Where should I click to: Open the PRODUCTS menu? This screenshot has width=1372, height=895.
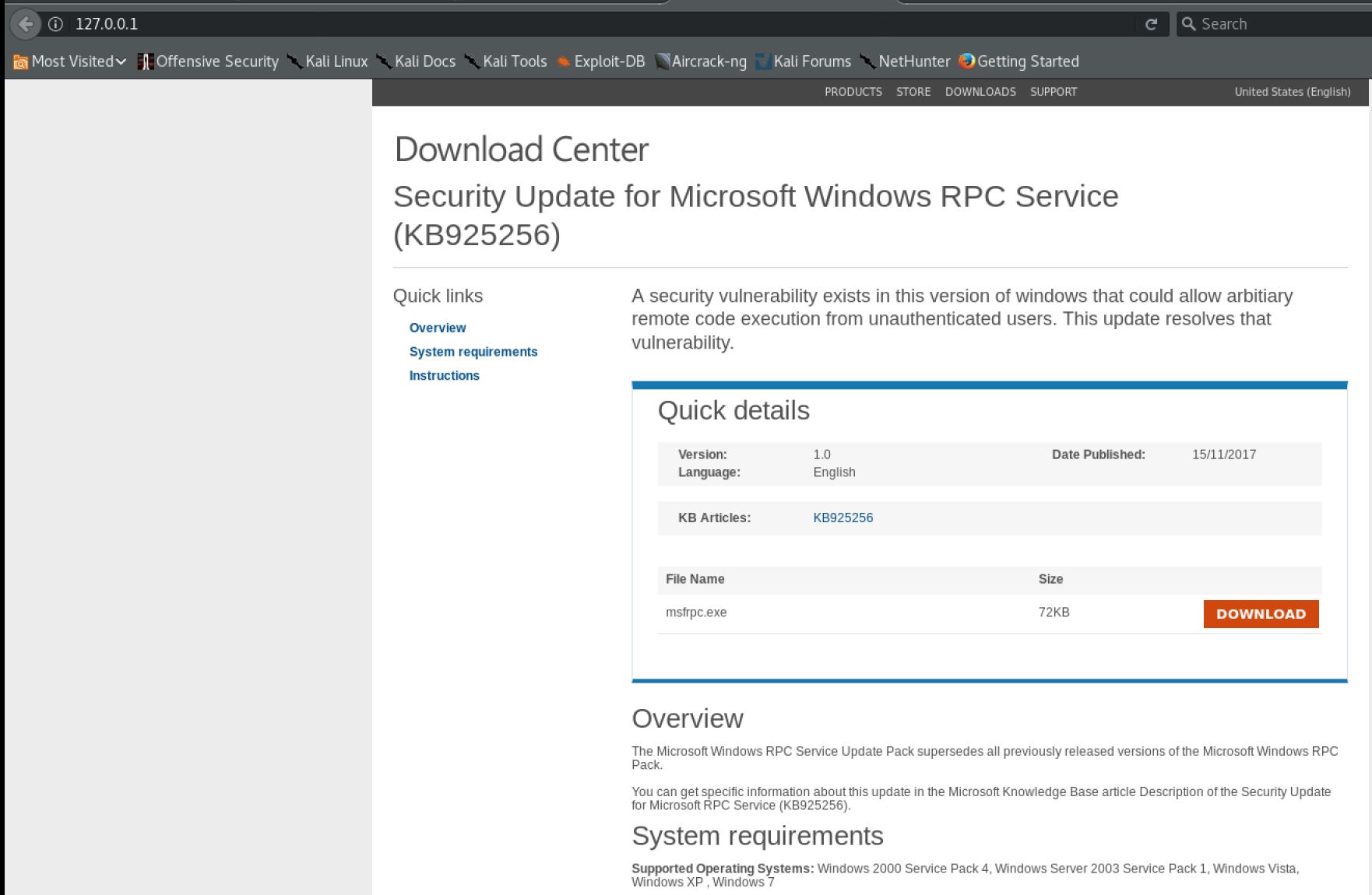853,92
